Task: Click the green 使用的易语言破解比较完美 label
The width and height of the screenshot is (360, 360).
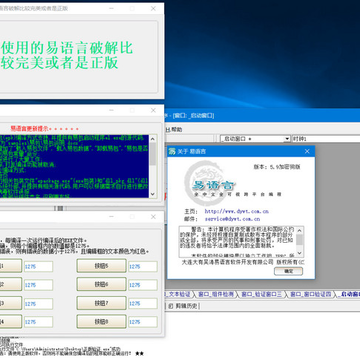Action: point(67,55)
